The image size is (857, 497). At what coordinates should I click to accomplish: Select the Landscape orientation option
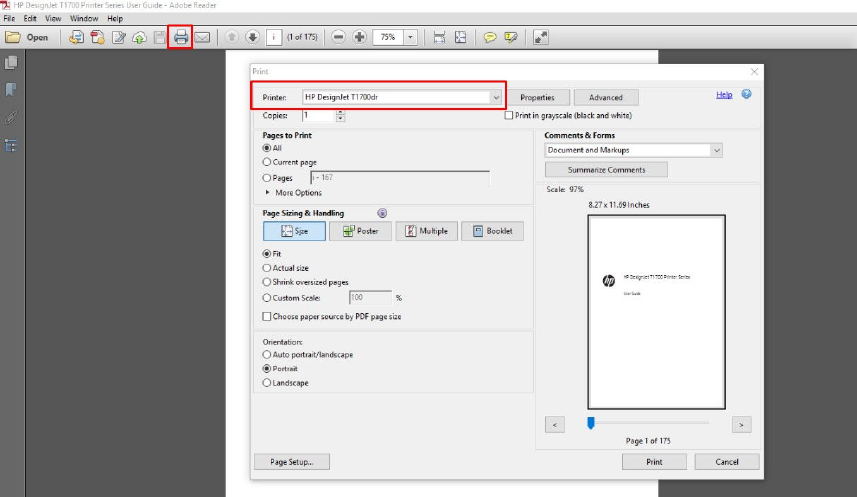(x=266, y=383)
